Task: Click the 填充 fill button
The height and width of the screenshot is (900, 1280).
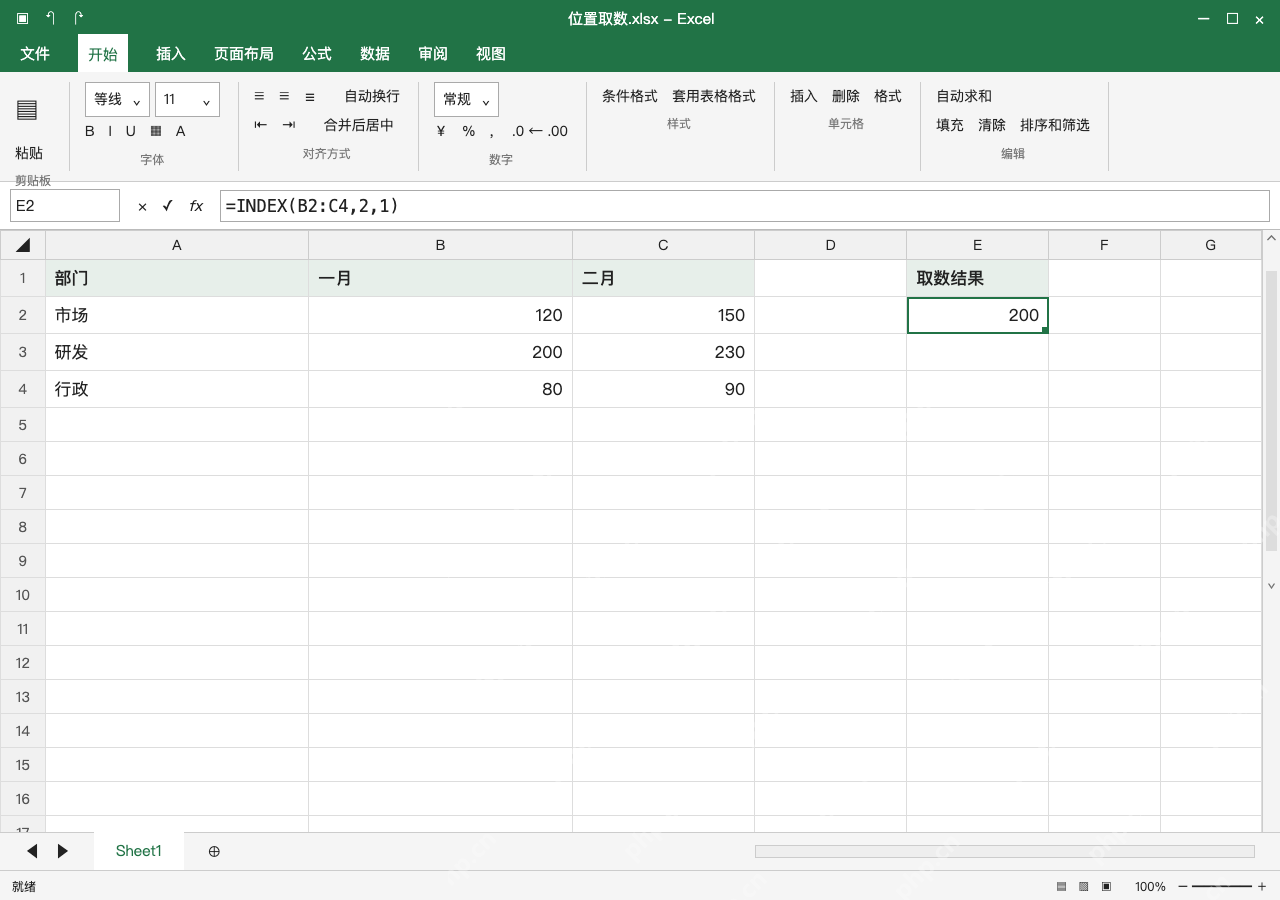Action: point(950,125)
